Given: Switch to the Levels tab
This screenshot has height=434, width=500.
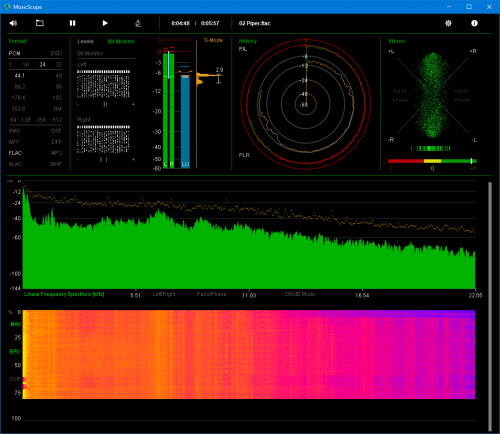Looking at the screenshot, I should point(85,41).
